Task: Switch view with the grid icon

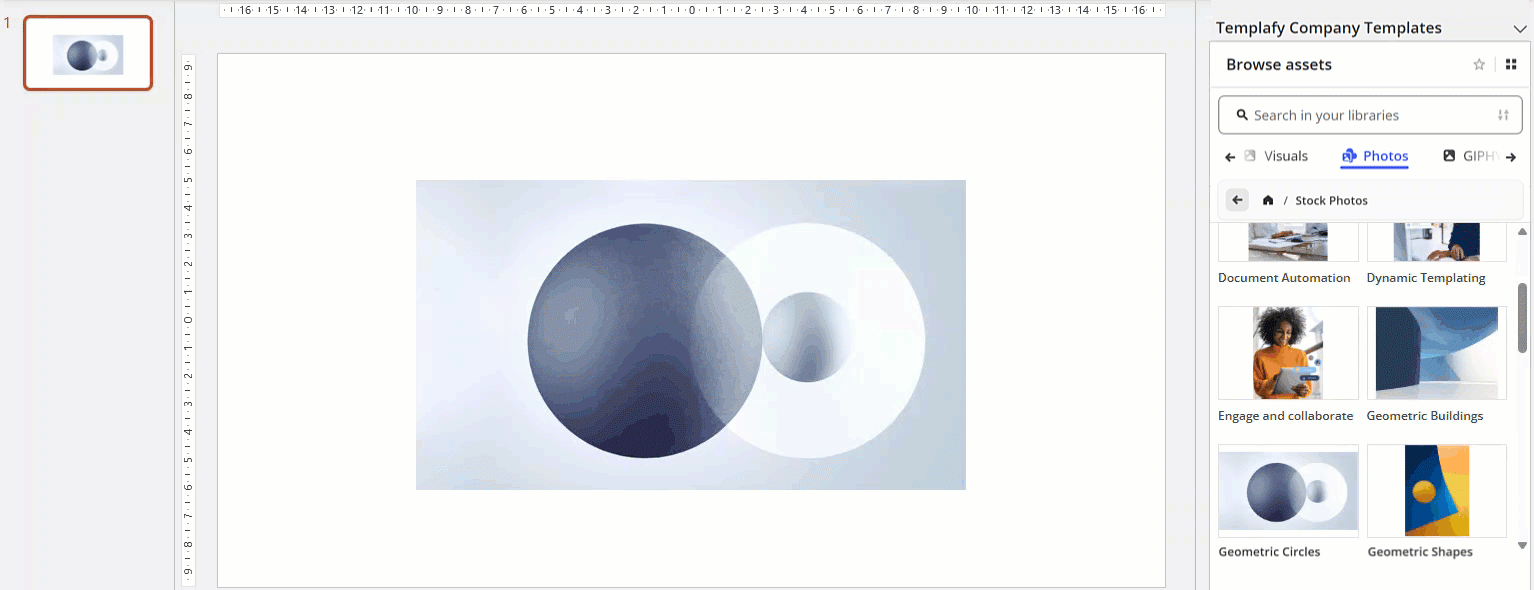Action: pos(1511,64)
